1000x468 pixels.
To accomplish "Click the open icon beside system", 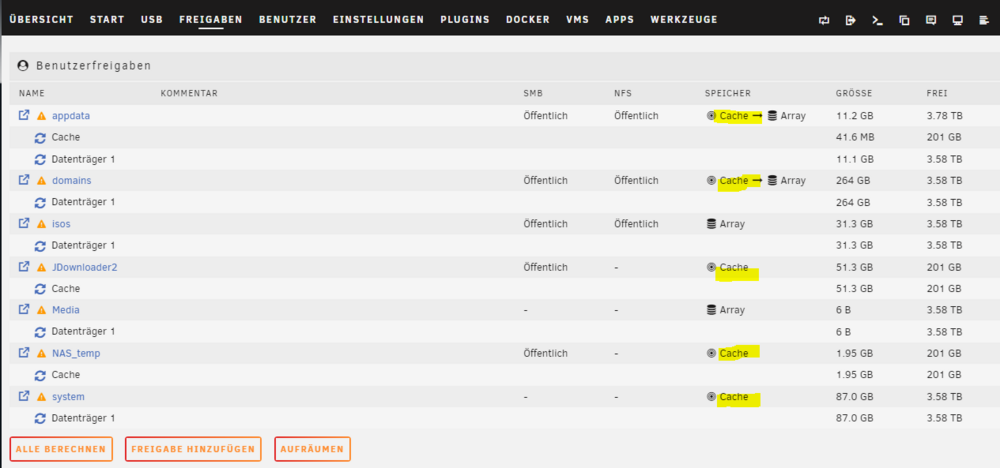I will (x=24, y=396).
